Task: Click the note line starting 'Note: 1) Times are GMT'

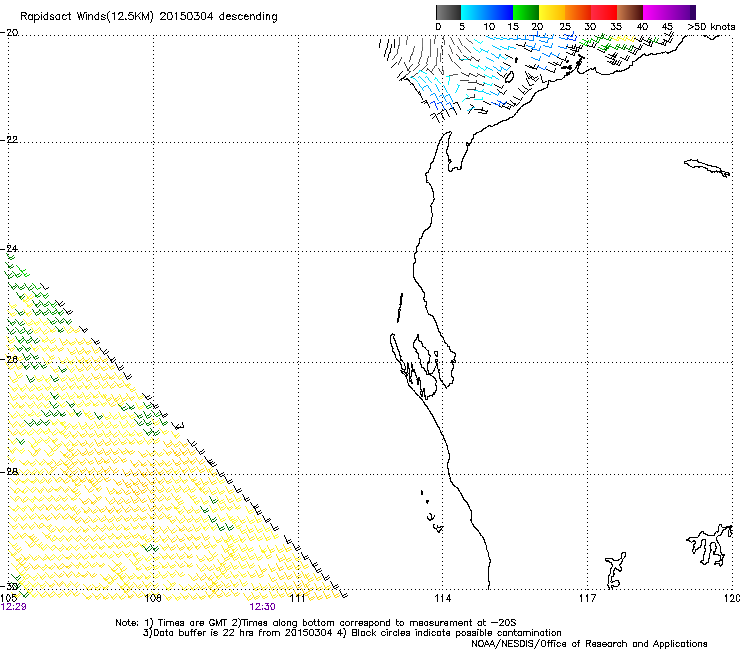Action: pos(316,623)
